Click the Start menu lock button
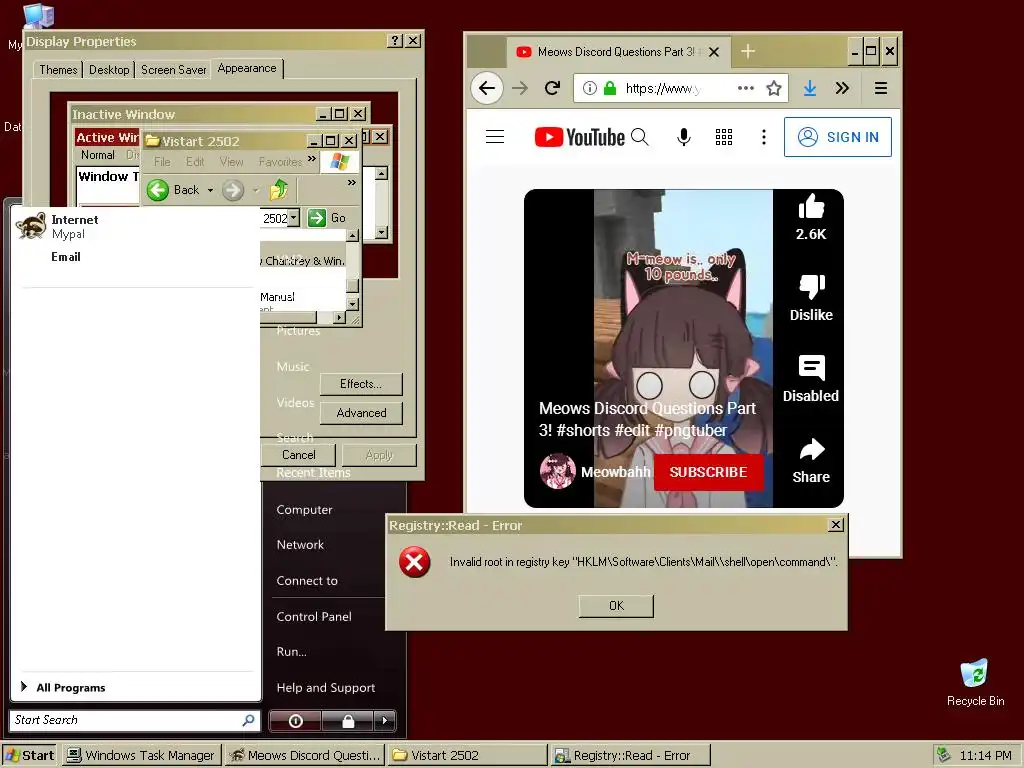The image size is (1024, 768). click(348, 721)
